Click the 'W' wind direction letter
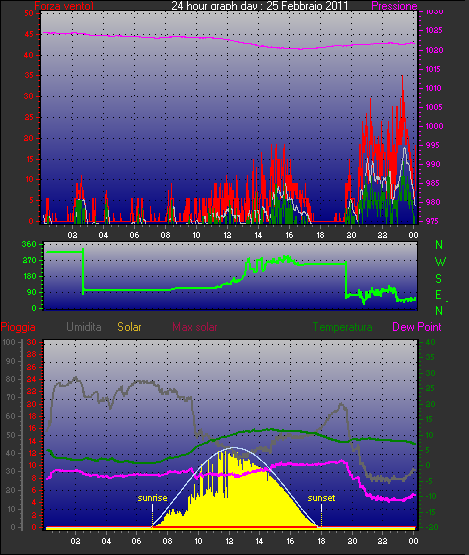 point(440,262)
